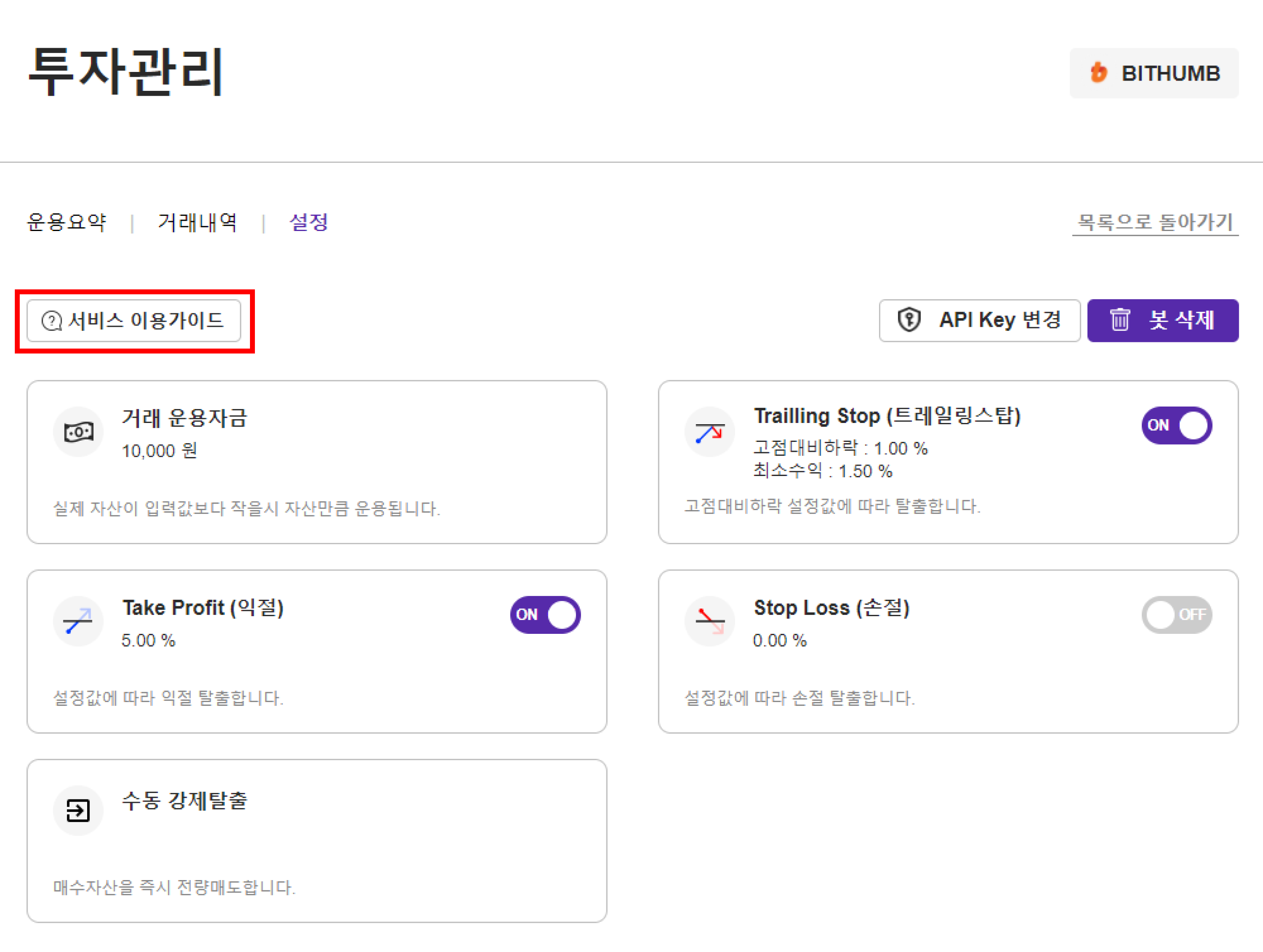Switch to the 거래내역 tab
The image size is (1263, 952).
coord(198,223)
